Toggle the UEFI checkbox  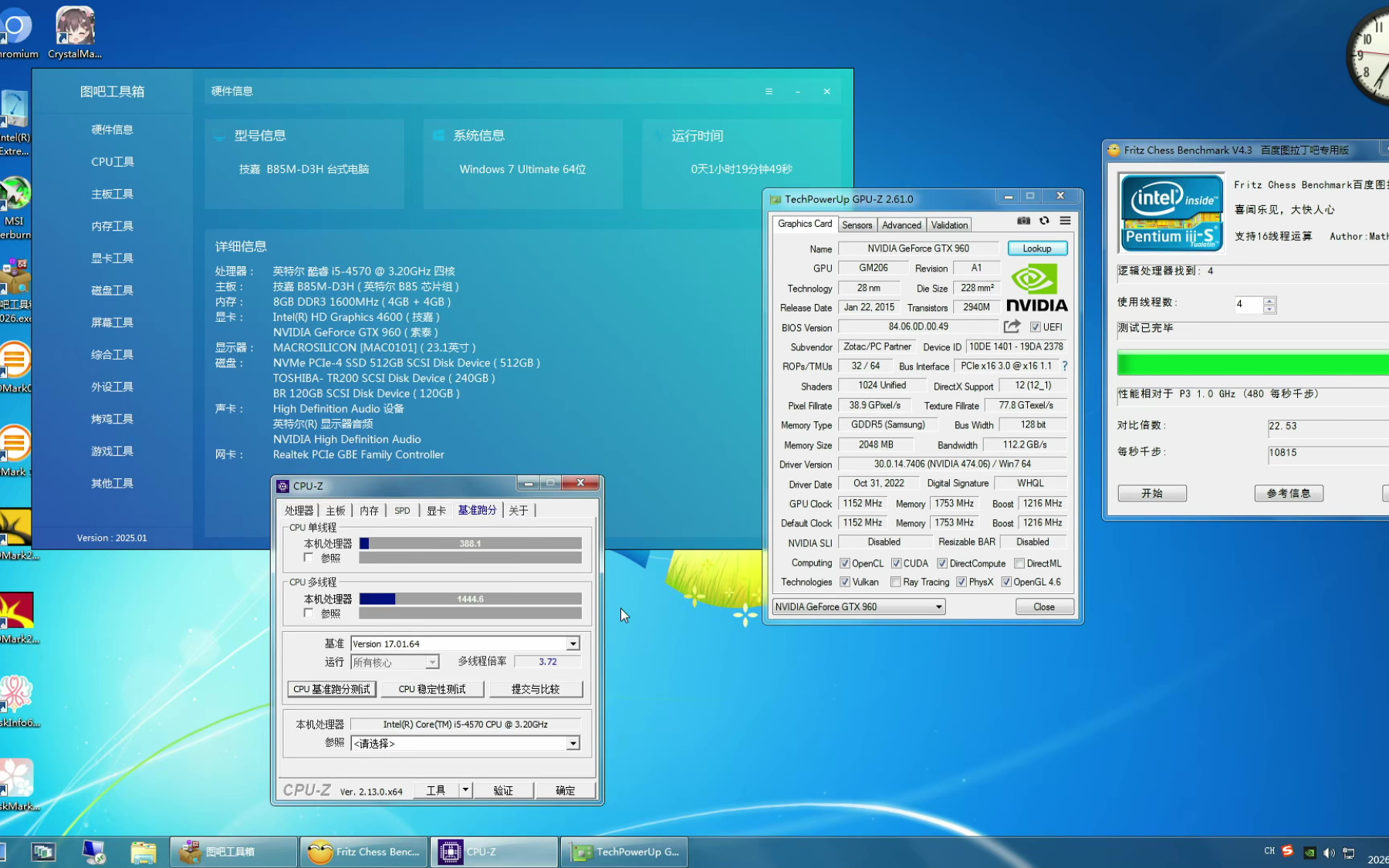1036,327
